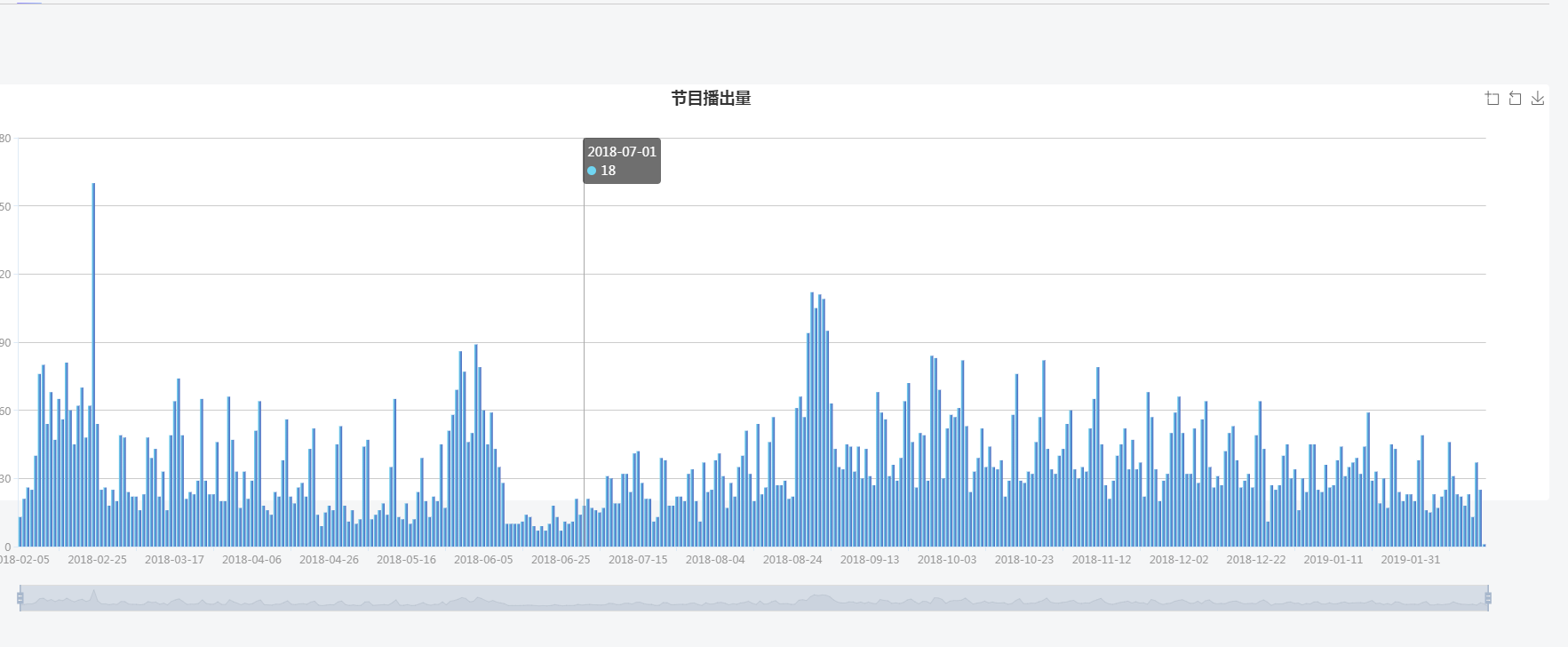Click the middle of the data zoom range bar
The width and height of the screenshot is (1568, 647).
click(x=753, y=598)
